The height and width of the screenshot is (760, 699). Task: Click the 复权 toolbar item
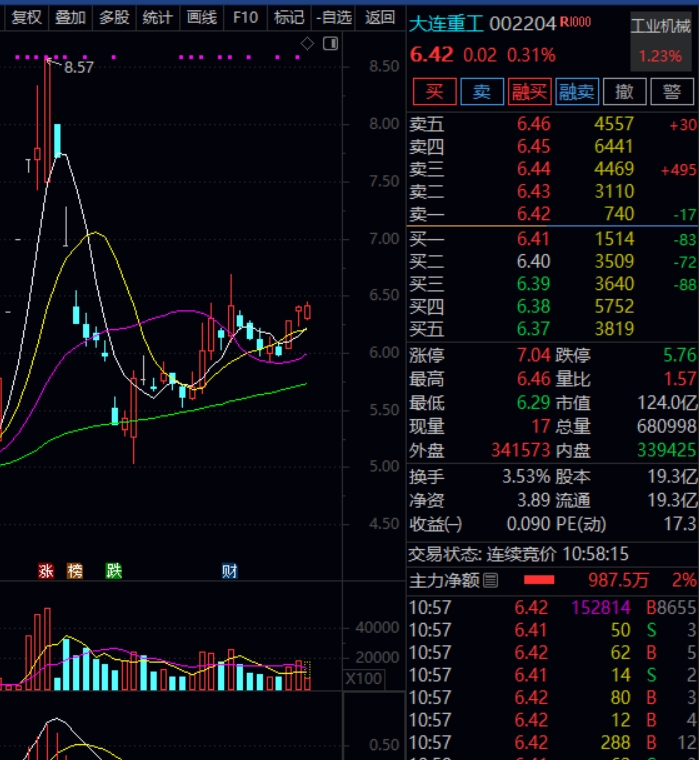pyautogui.click(x=26, y=18)
